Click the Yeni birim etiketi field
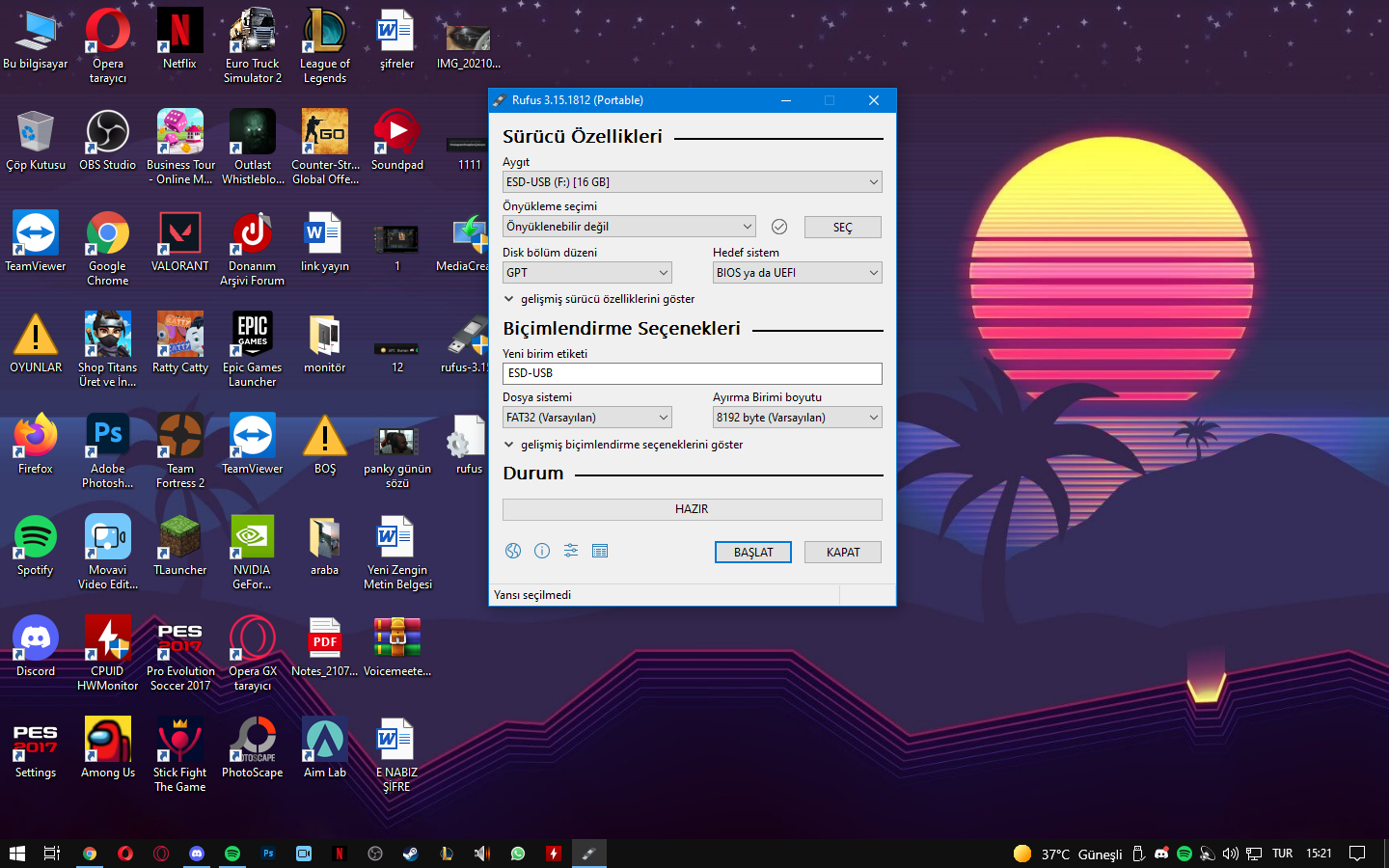1389x868 pixels. (x=693, y=373)
